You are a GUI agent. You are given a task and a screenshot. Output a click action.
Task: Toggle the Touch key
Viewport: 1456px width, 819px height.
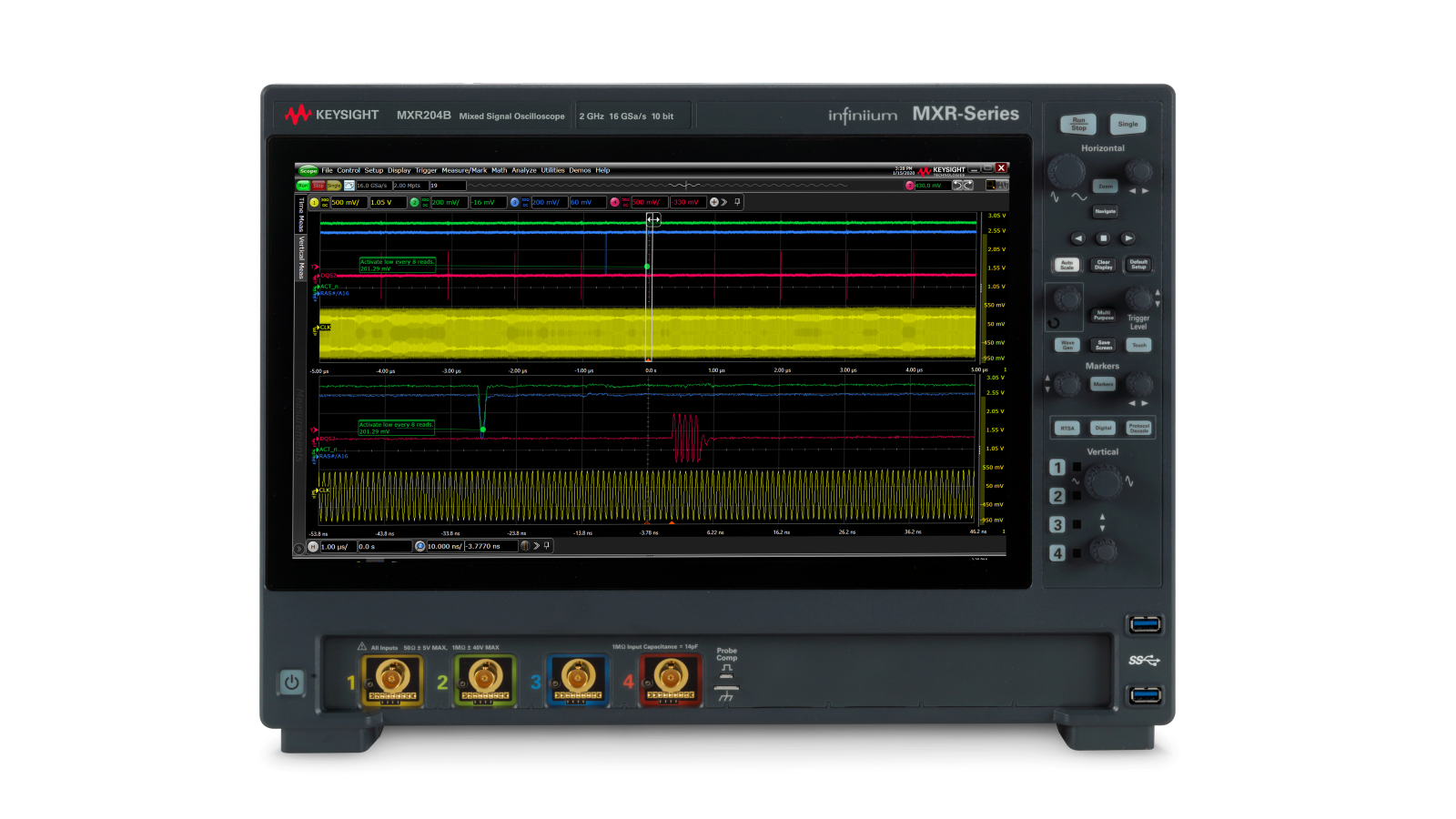click(x=1139, y=345)
